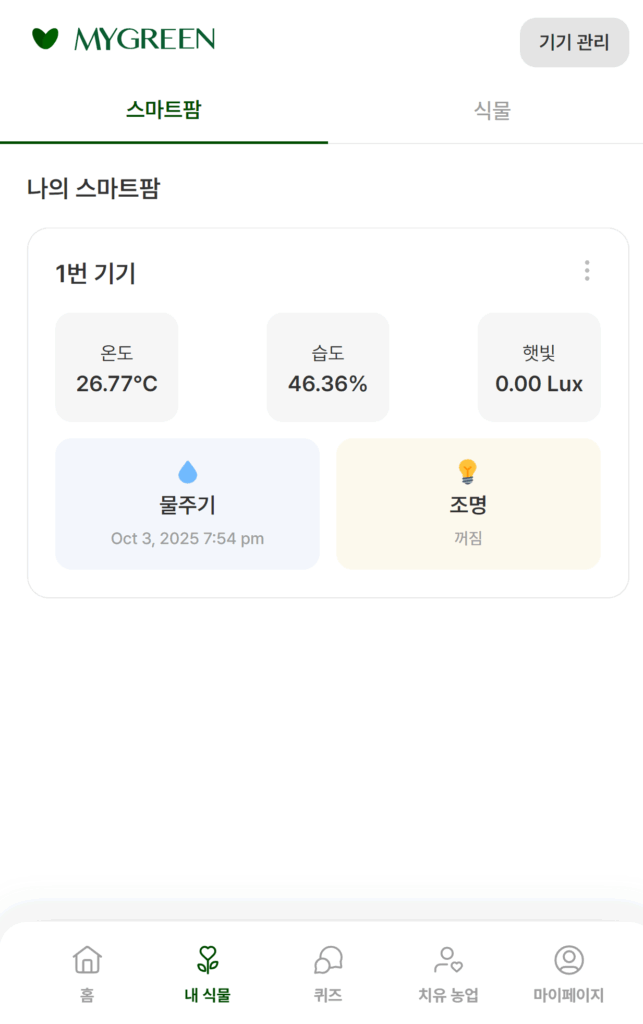The image size is (643, 1024).
Task: Open the 1번 기기 three-dot menu
Action: pyautogui.click(x=587, y=271)
